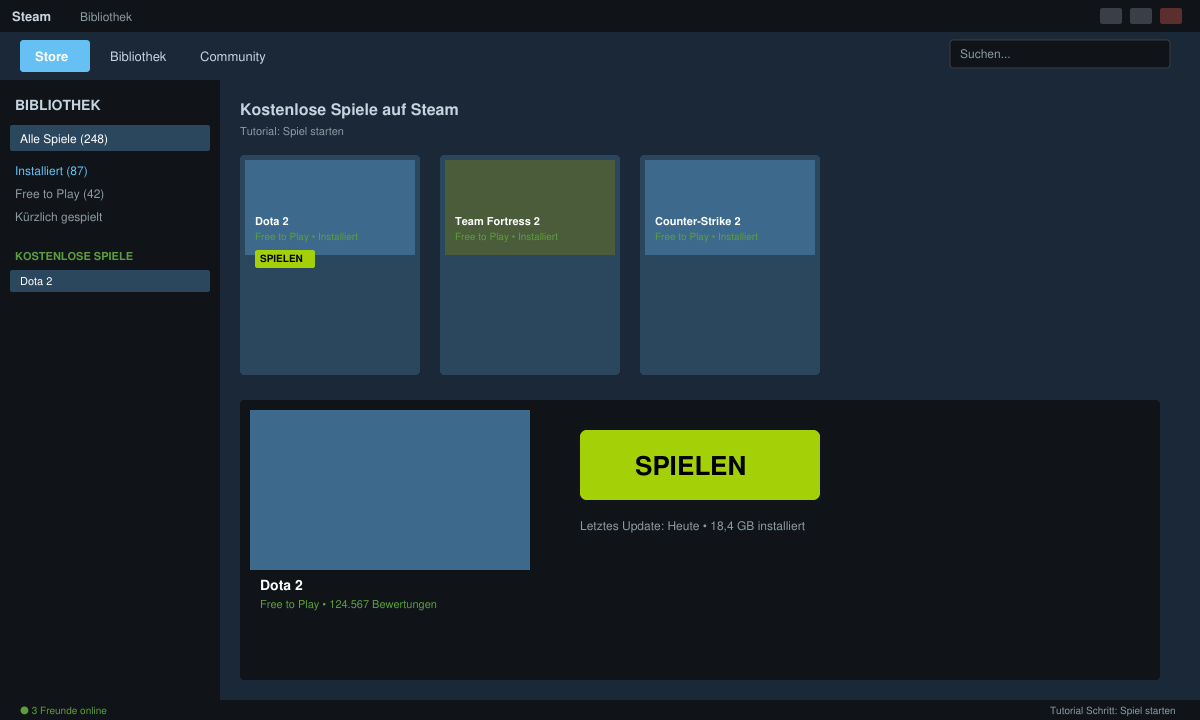Open the Team Fortress 2 game card
The height and width of the screenshot is (720, 1200).
pyautogui.click(x=530, y=265)
